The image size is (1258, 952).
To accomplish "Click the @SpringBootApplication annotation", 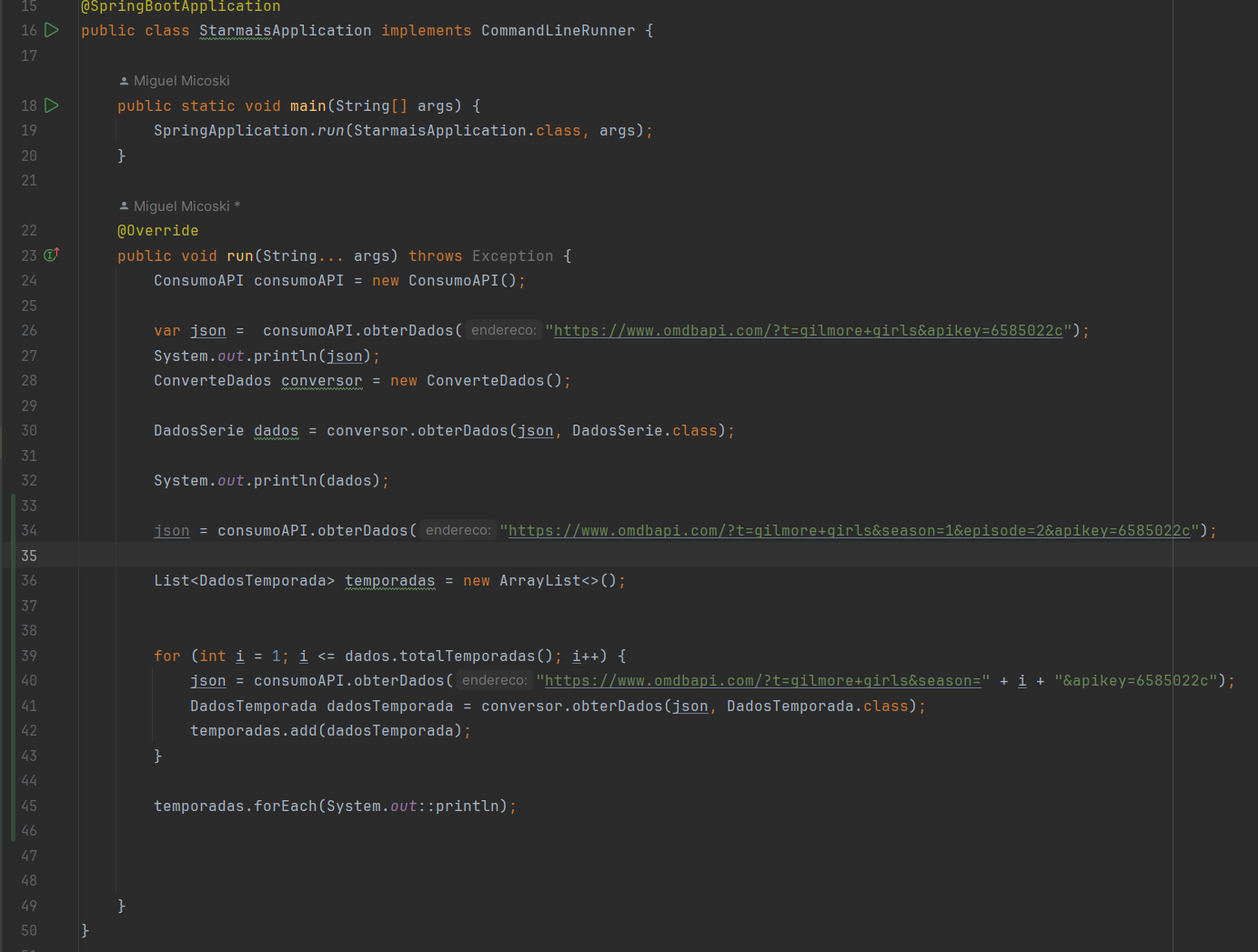I will pos(181,7).
